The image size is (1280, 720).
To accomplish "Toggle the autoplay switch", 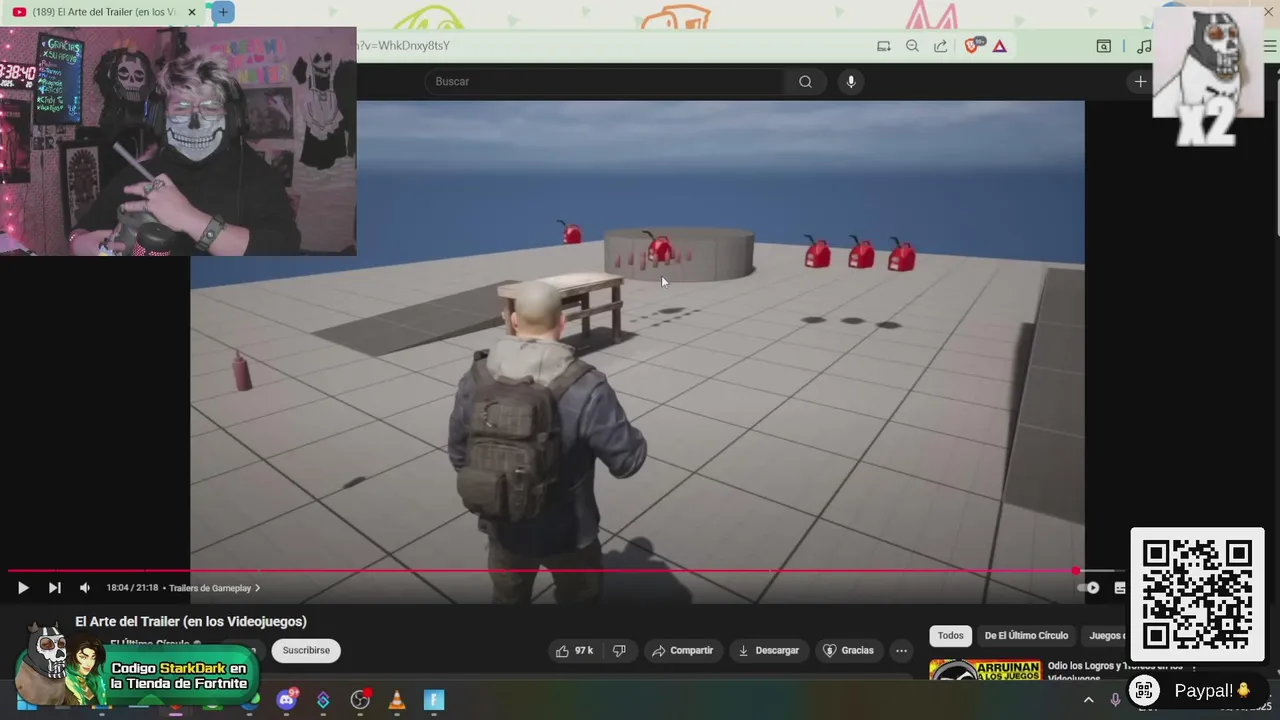I will pos(1089,588).
